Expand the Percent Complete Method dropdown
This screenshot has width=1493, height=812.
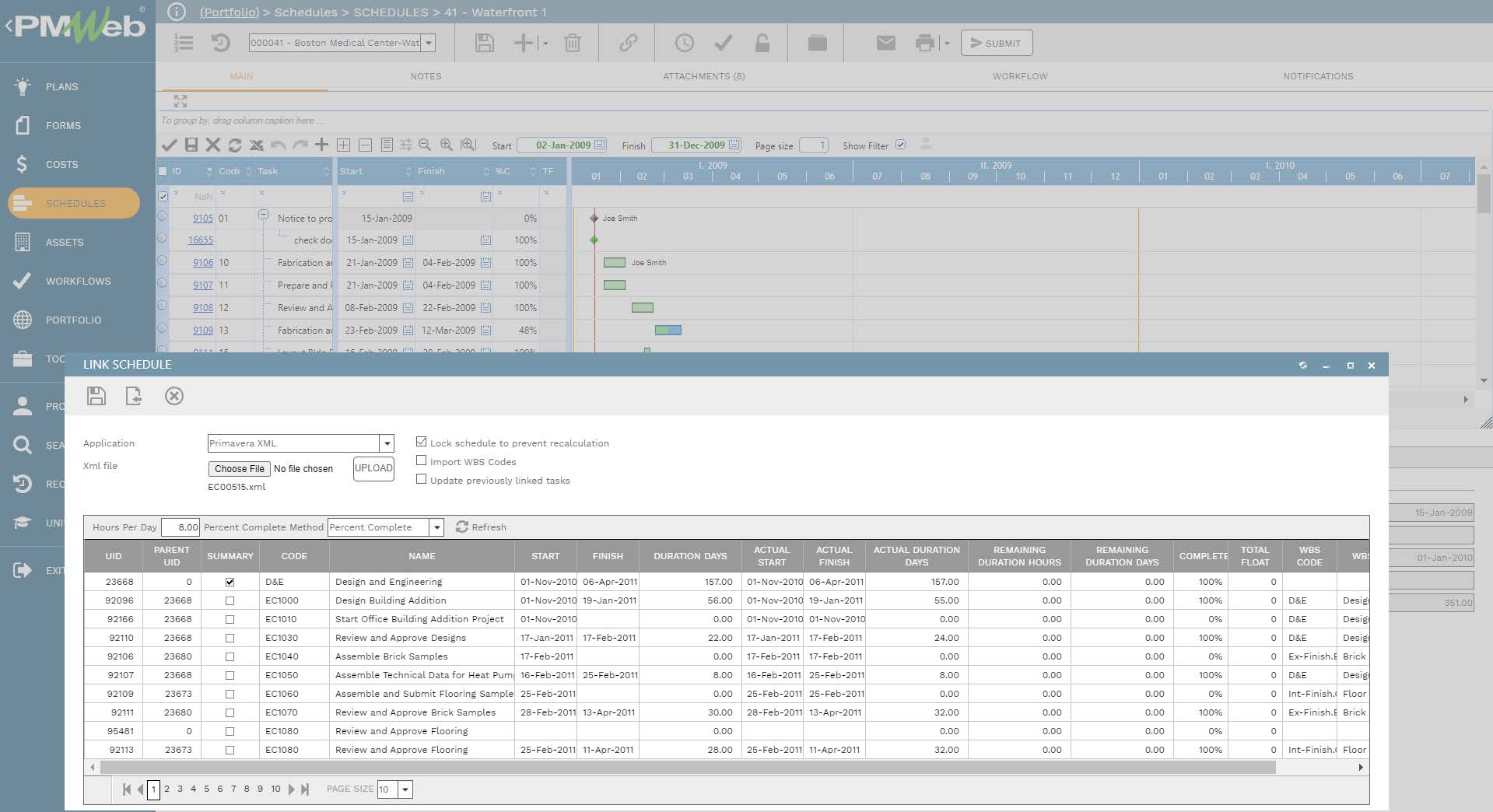point(436,527)
